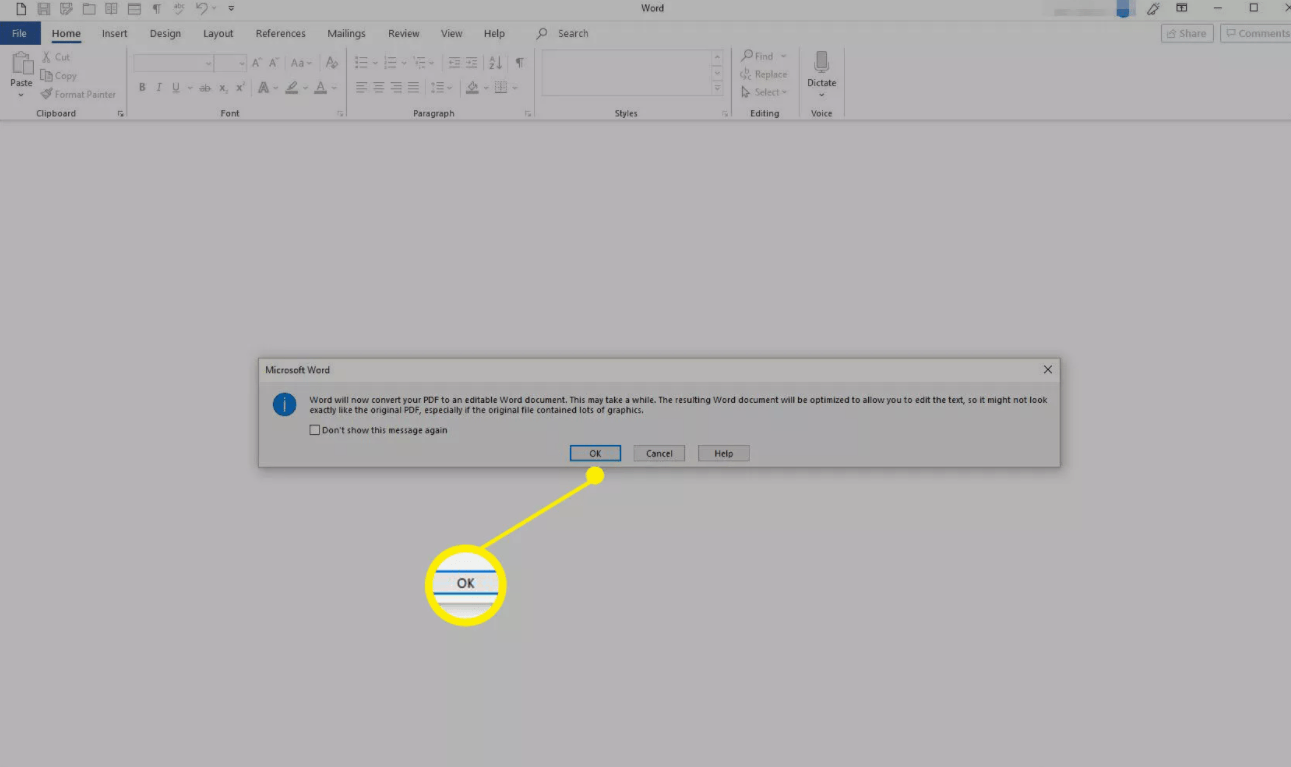Switch to the Layout tab
Viewport: 1291px width, 767px height.
tap(218, 33)
